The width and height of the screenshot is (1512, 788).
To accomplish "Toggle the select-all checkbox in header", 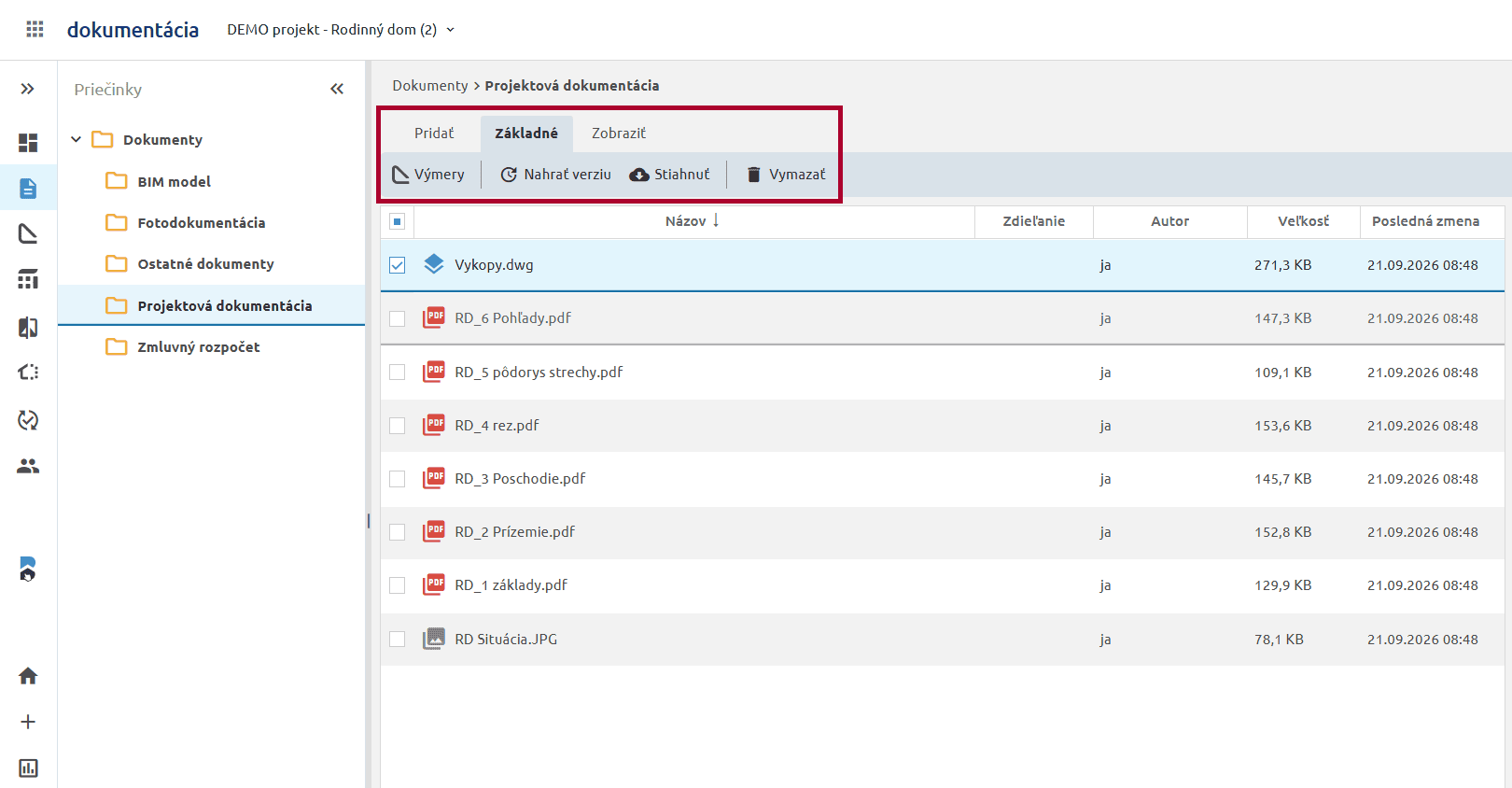I will coord(398,221).
